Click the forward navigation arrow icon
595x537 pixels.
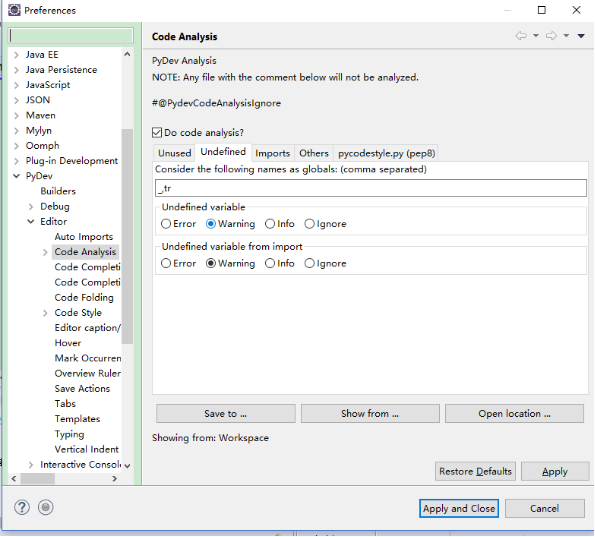point(551,36)
